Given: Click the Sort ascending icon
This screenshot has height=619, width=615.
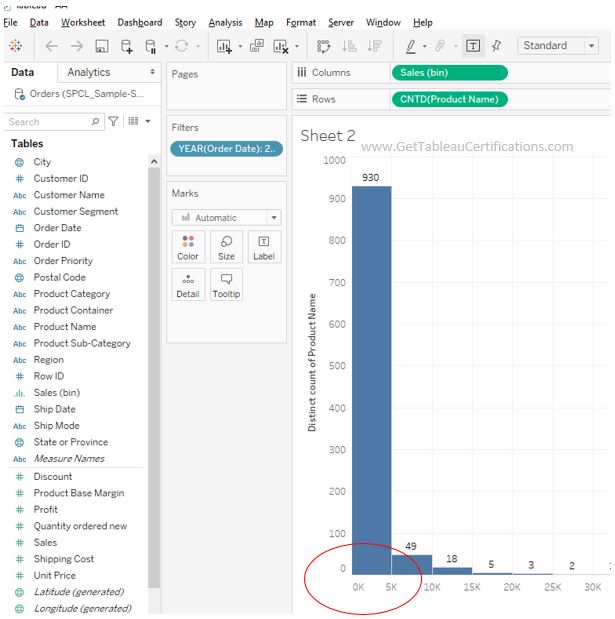Looking at the screenshot, I should 349,46.
